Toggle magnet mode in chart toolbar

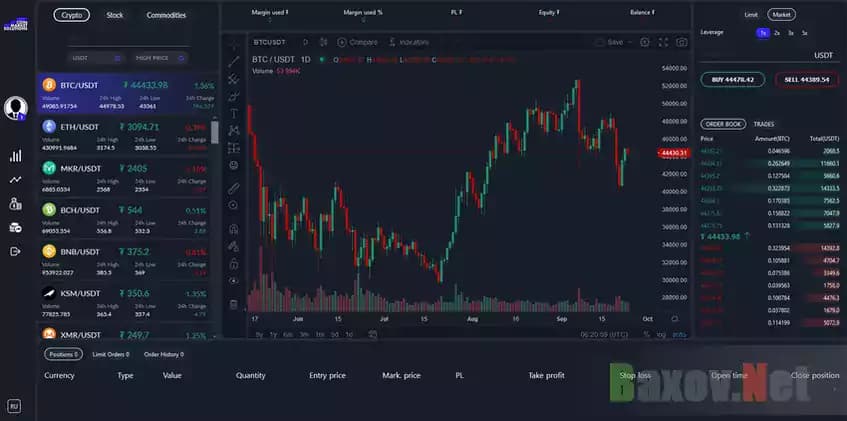pyautogui.click(x=234, y=229)
